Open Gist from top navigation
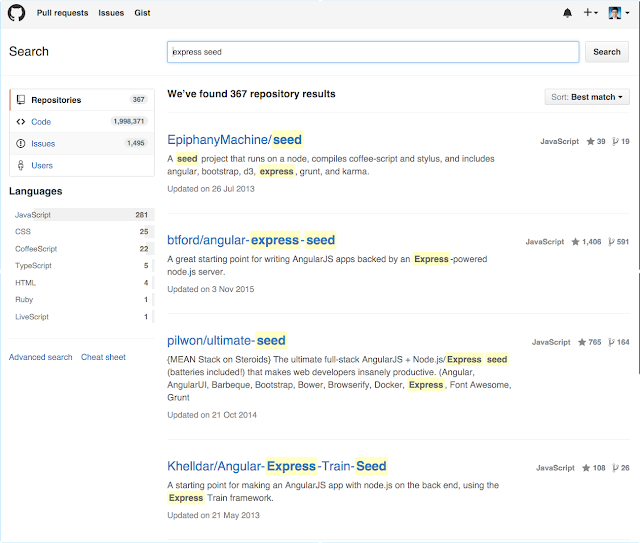Image resolution: width=640 pixels, height=543 pixels. tap(142, 13)
